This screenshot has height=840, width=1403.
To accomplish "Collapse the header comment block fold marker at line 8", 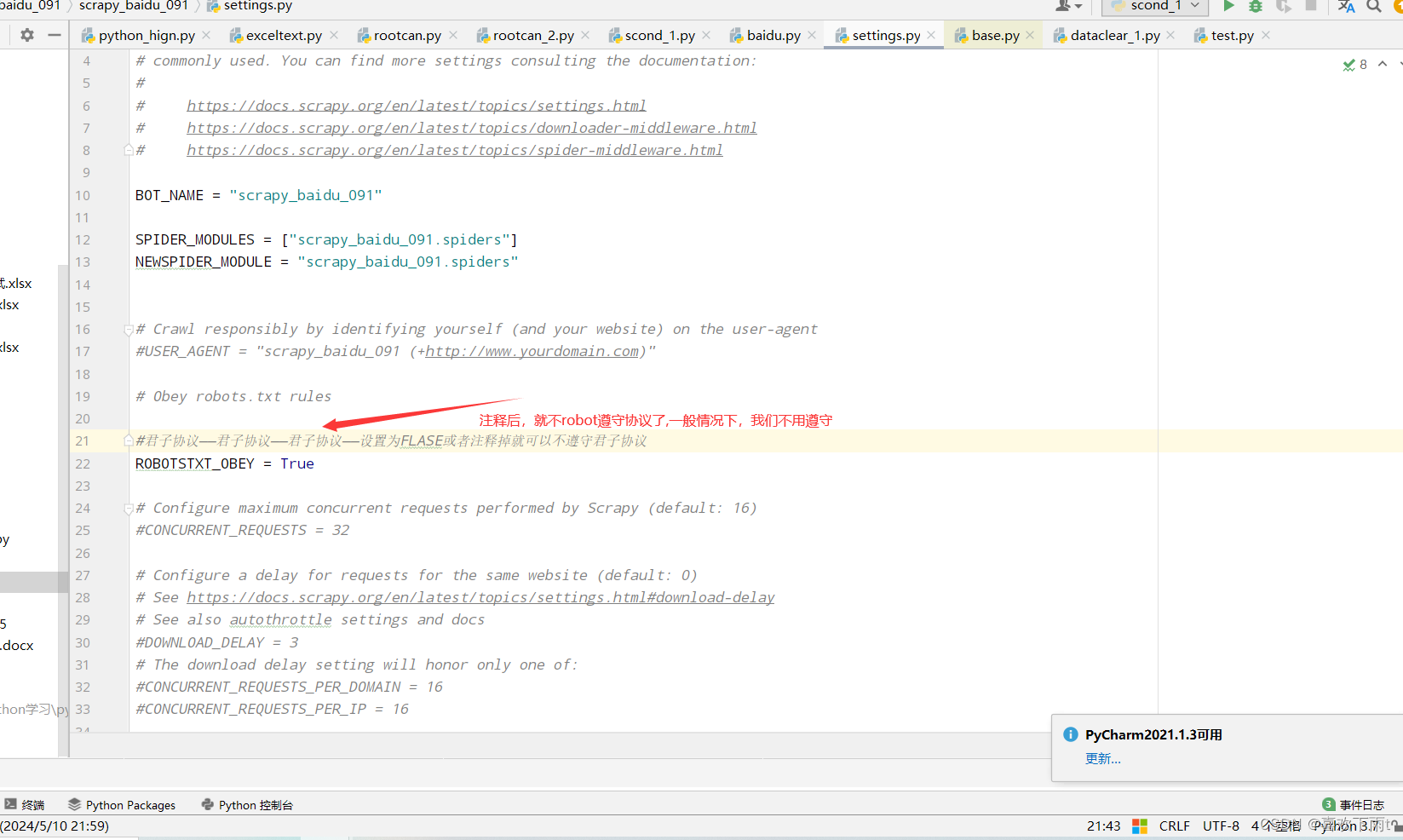I will tap(129, 150).
